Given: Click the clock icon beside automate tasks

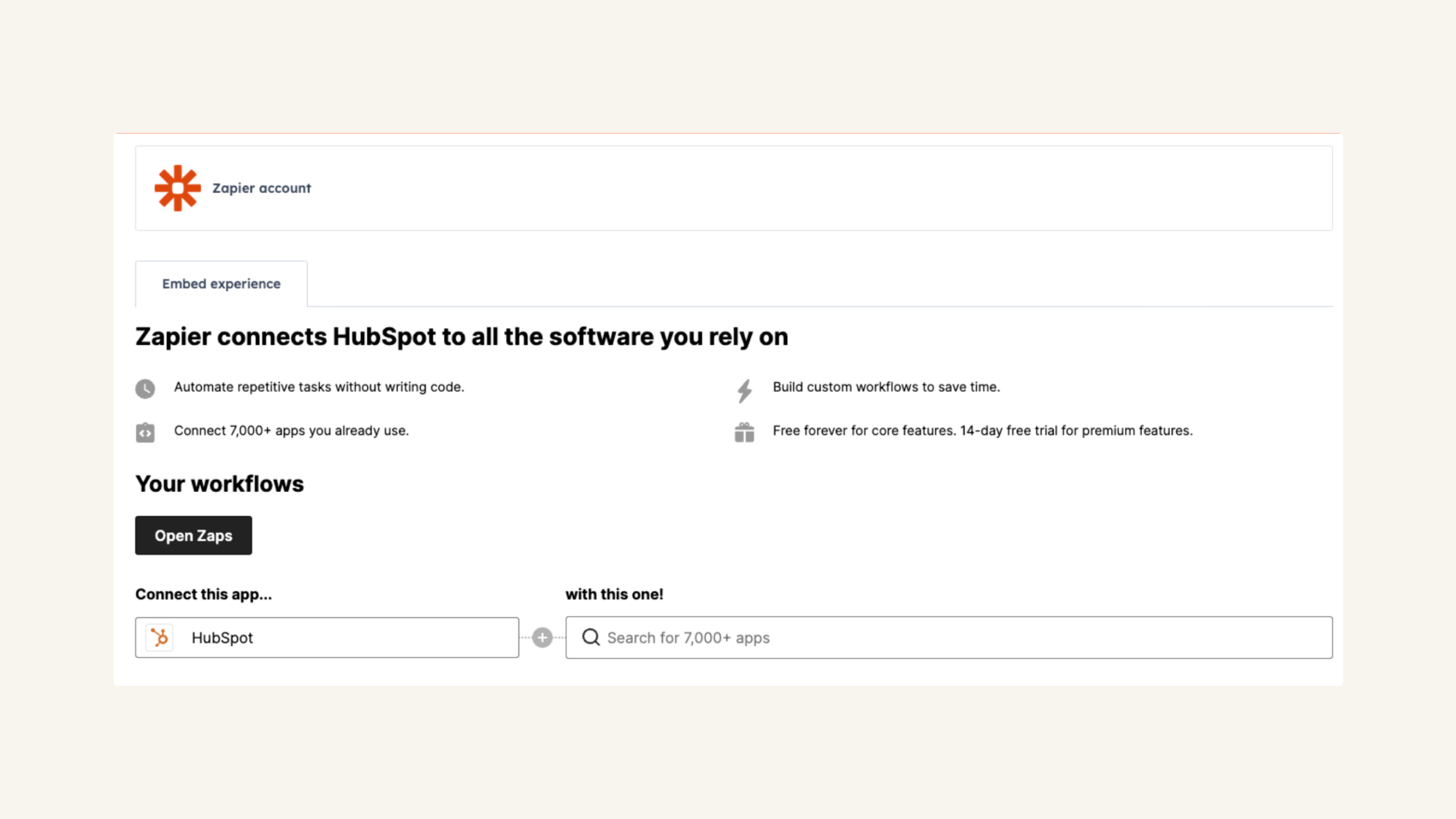Looking at the screenshot, I should (145, 388).
